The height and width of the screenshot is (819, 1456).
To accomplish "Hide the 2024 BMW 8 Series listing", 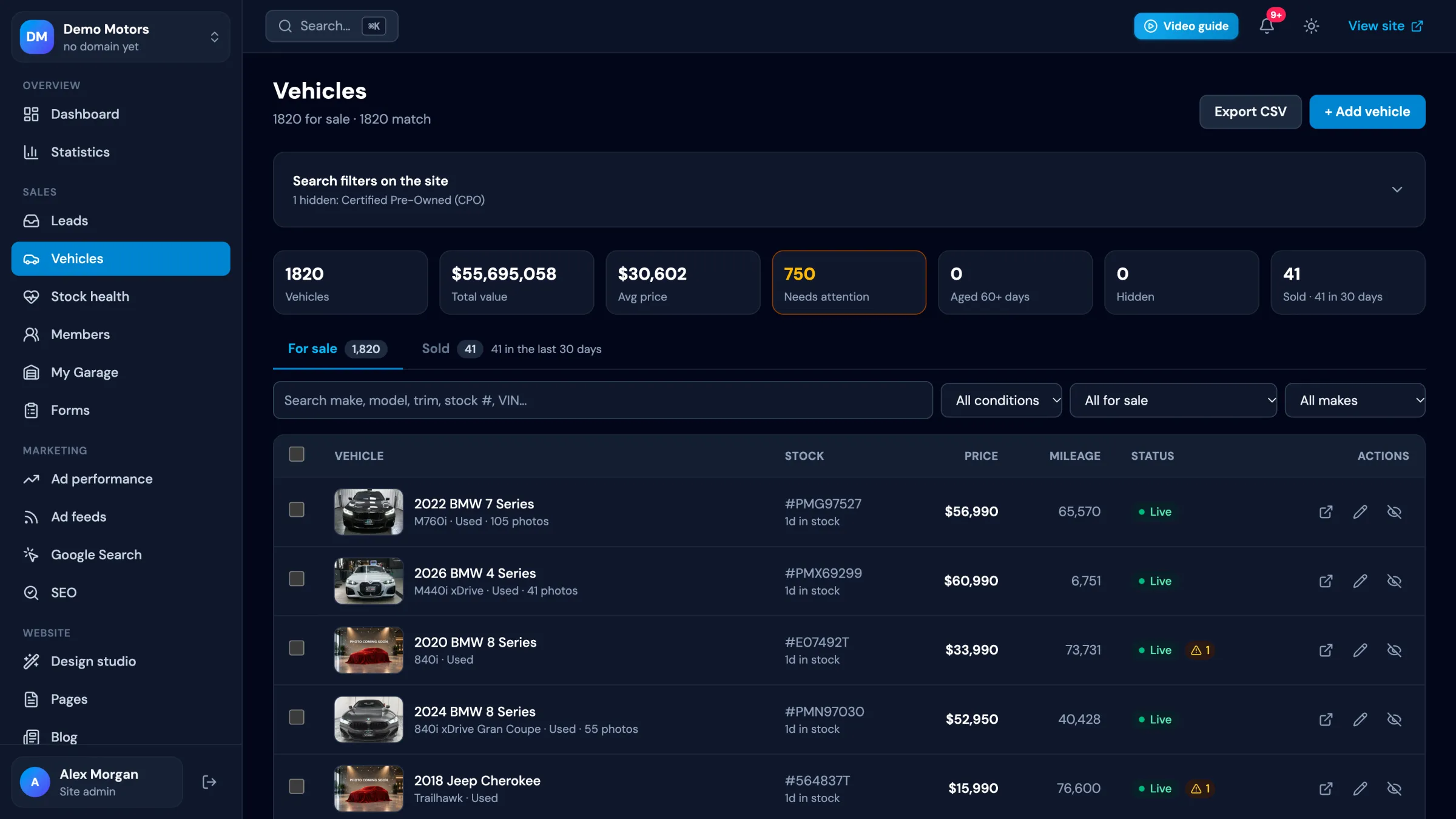I will pos(1394,719).
